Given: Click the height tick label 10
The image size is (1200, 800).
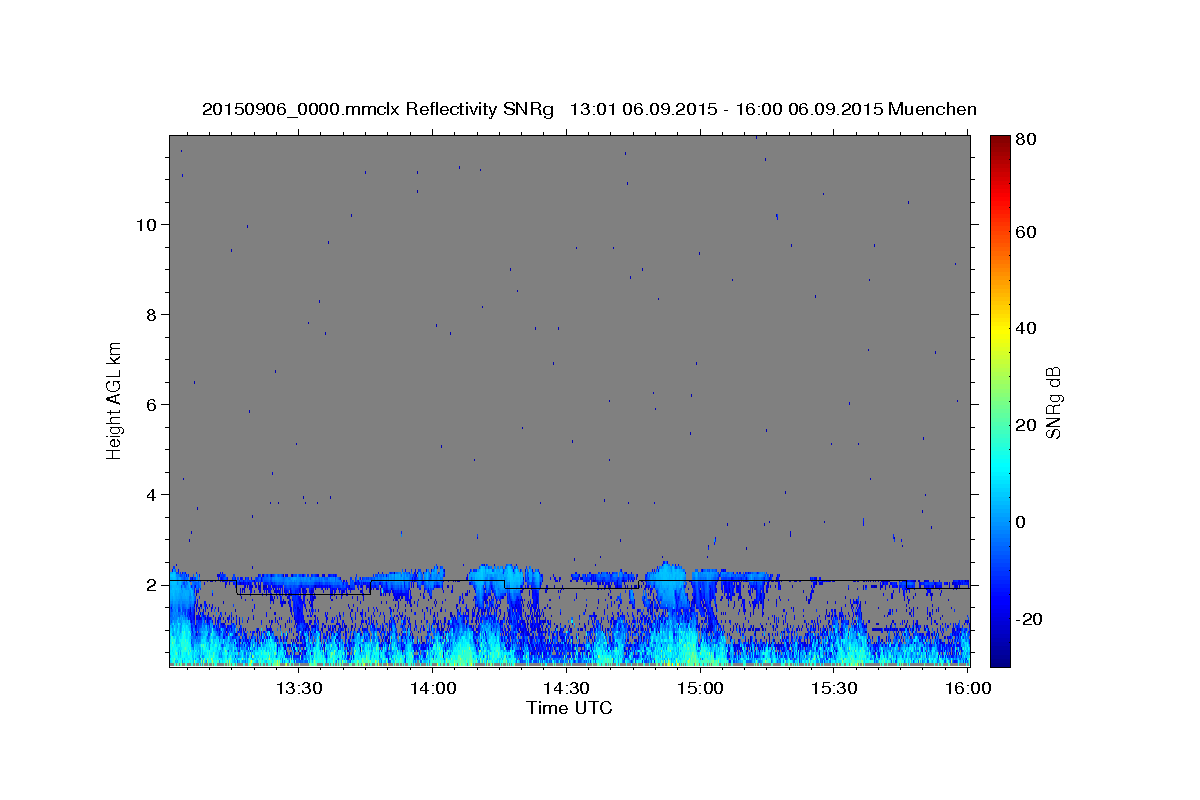Looking at the screenshot, I should point(147,224).
